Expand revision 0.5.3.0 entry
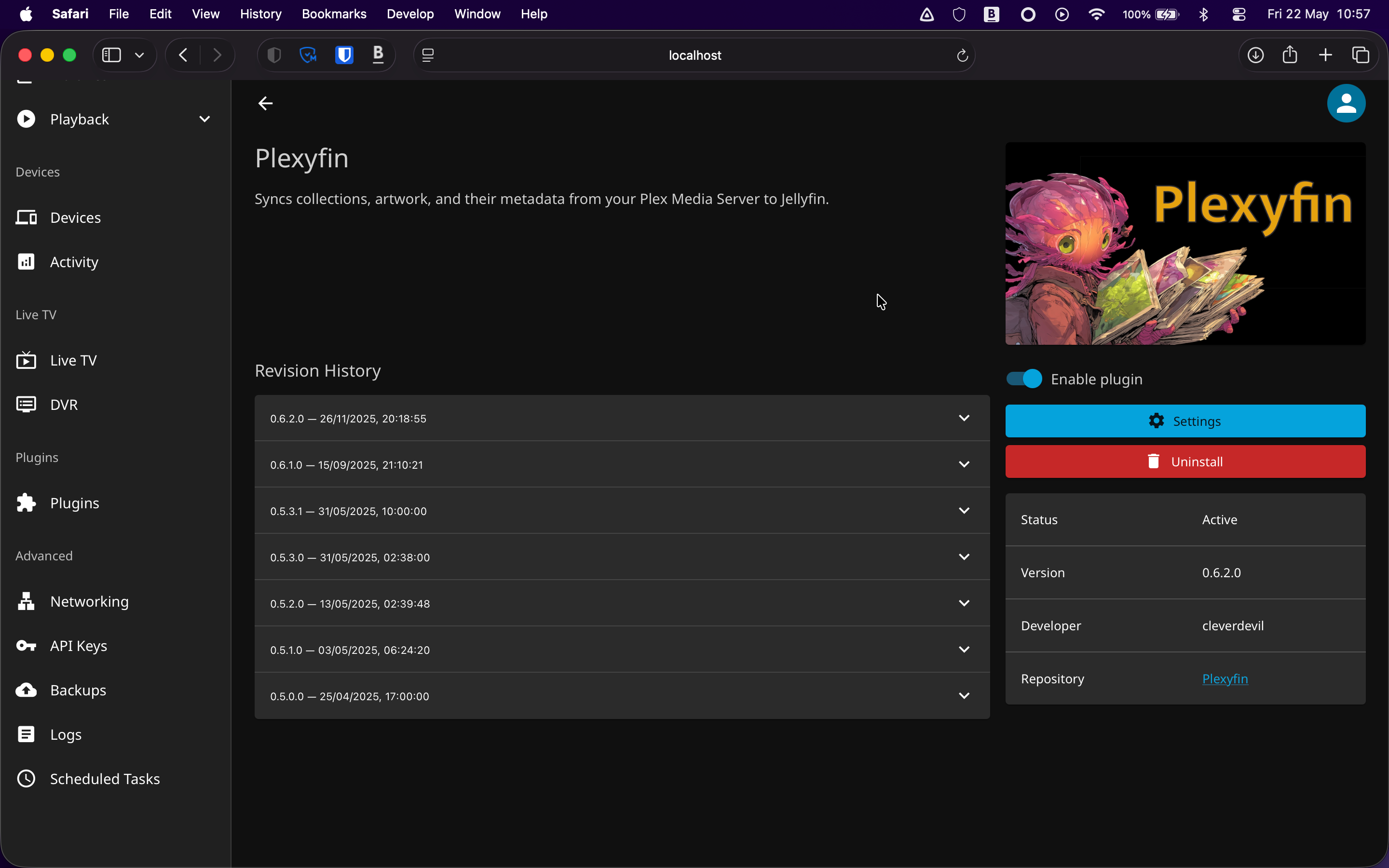Screen dimensions: 1389x868 coord(622,557)
